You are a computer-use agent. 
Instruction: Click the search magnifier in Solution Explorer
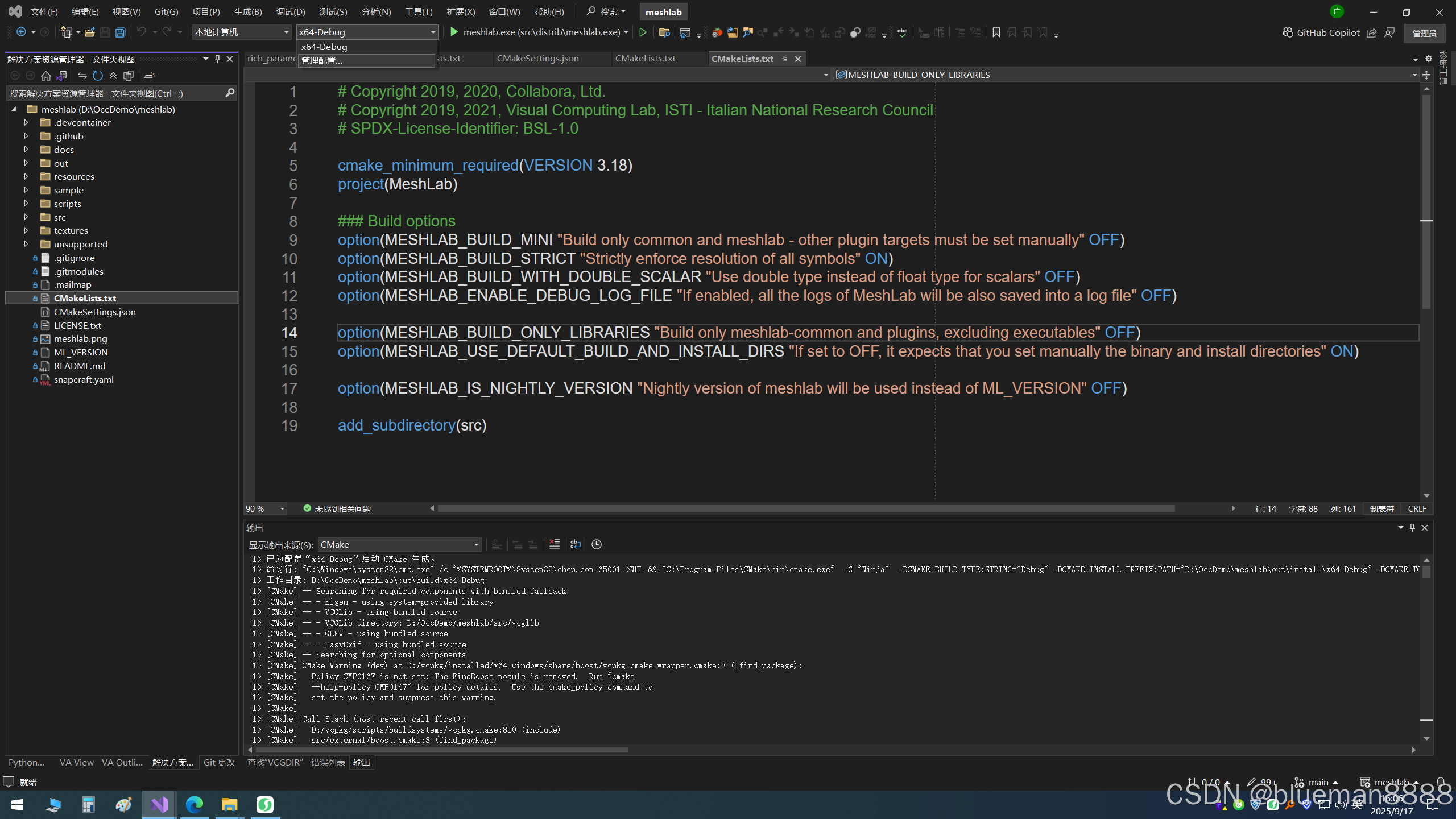230,93
